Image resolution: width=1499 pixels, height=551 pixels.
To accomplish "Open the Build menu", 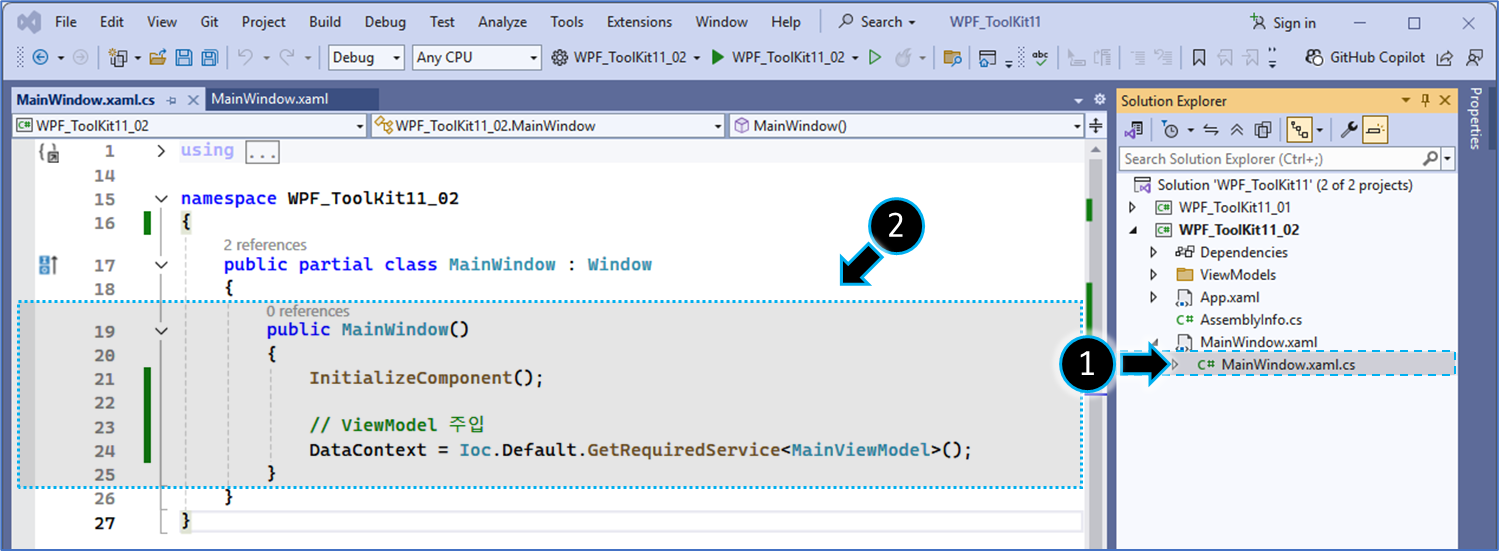I will coord(324,22).
